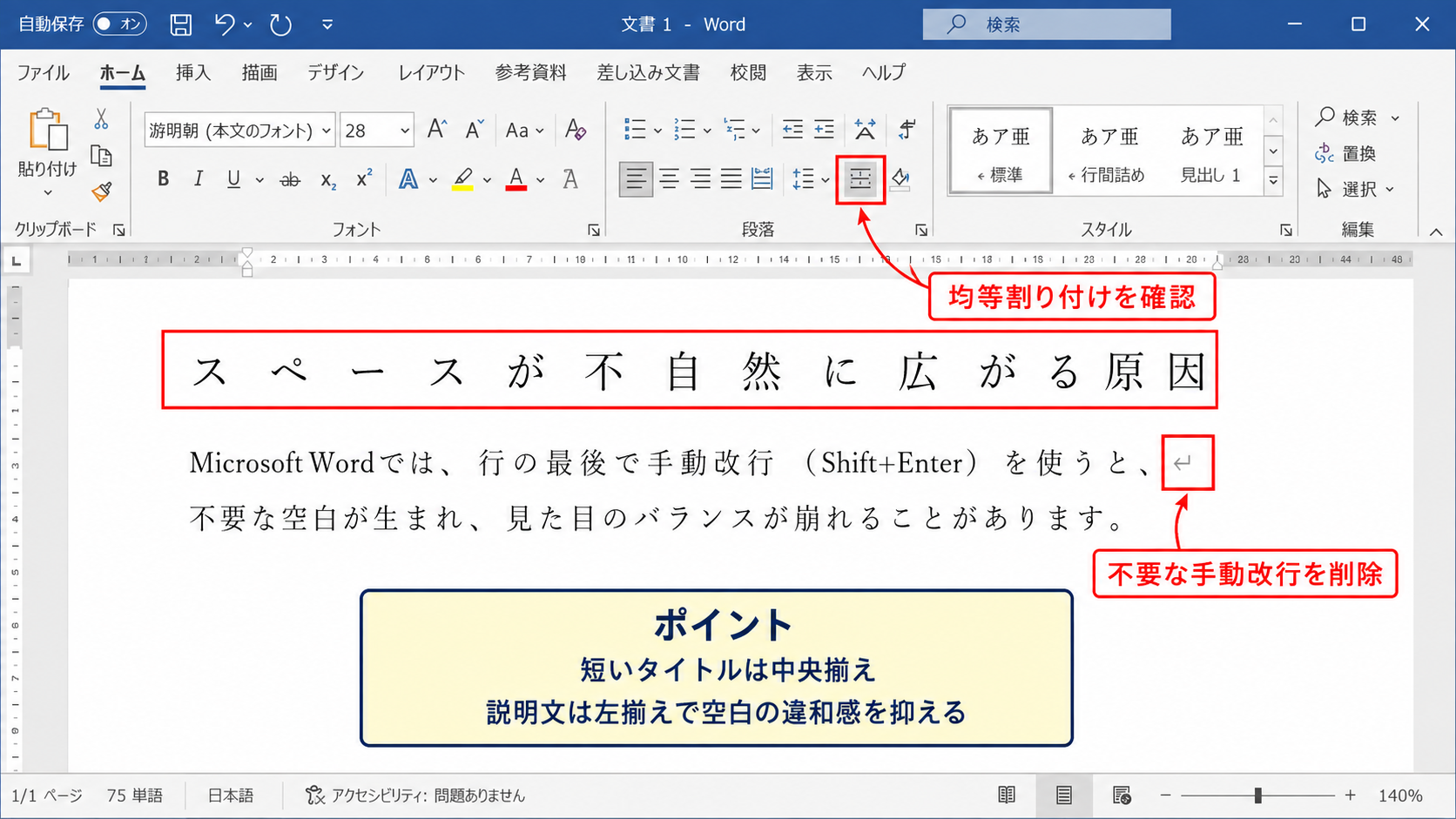Click the Undo arrow icon
Image resolution: width=1456 pixels, height=819 pixels.
coord(225,24)
